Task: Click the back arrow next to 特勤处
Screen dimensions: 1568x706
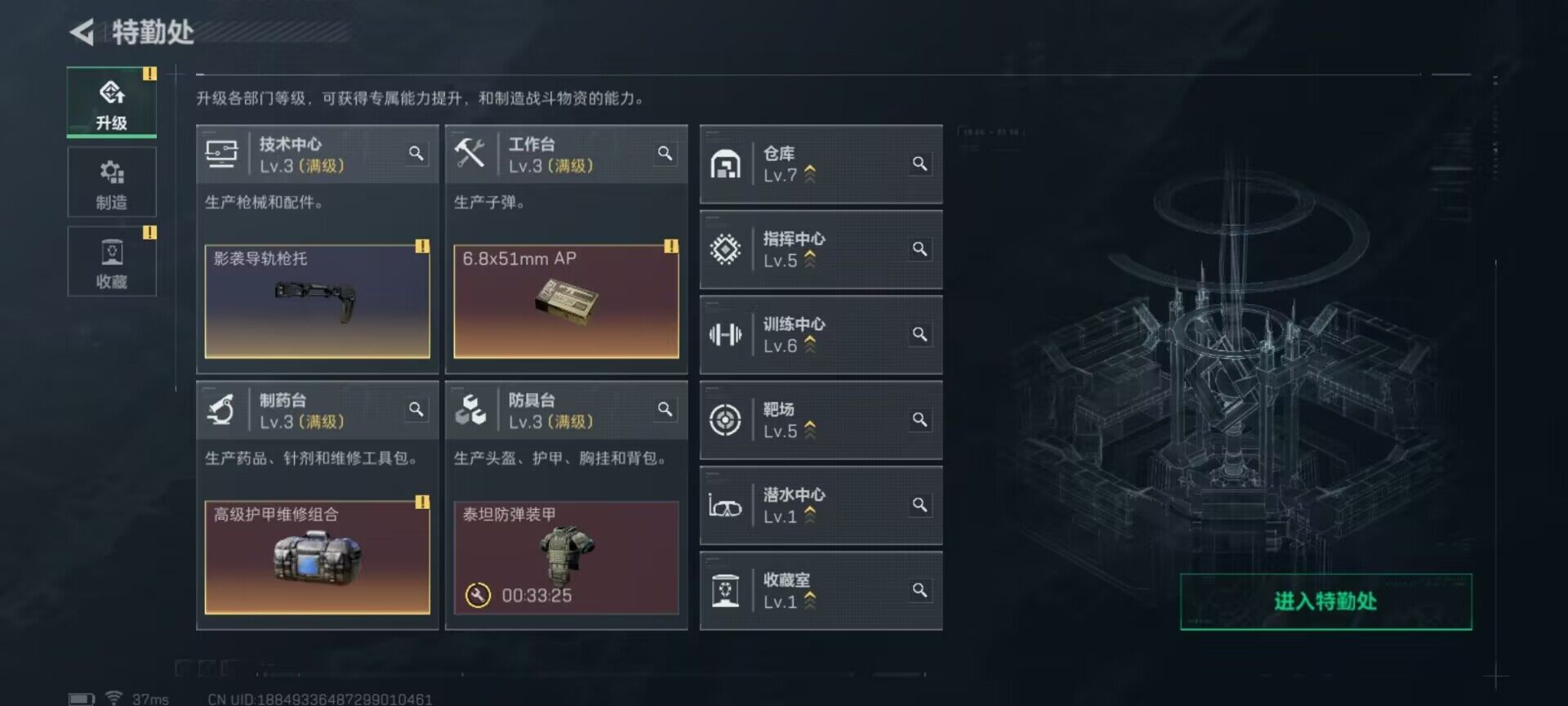Action: [x=82, y=32]
